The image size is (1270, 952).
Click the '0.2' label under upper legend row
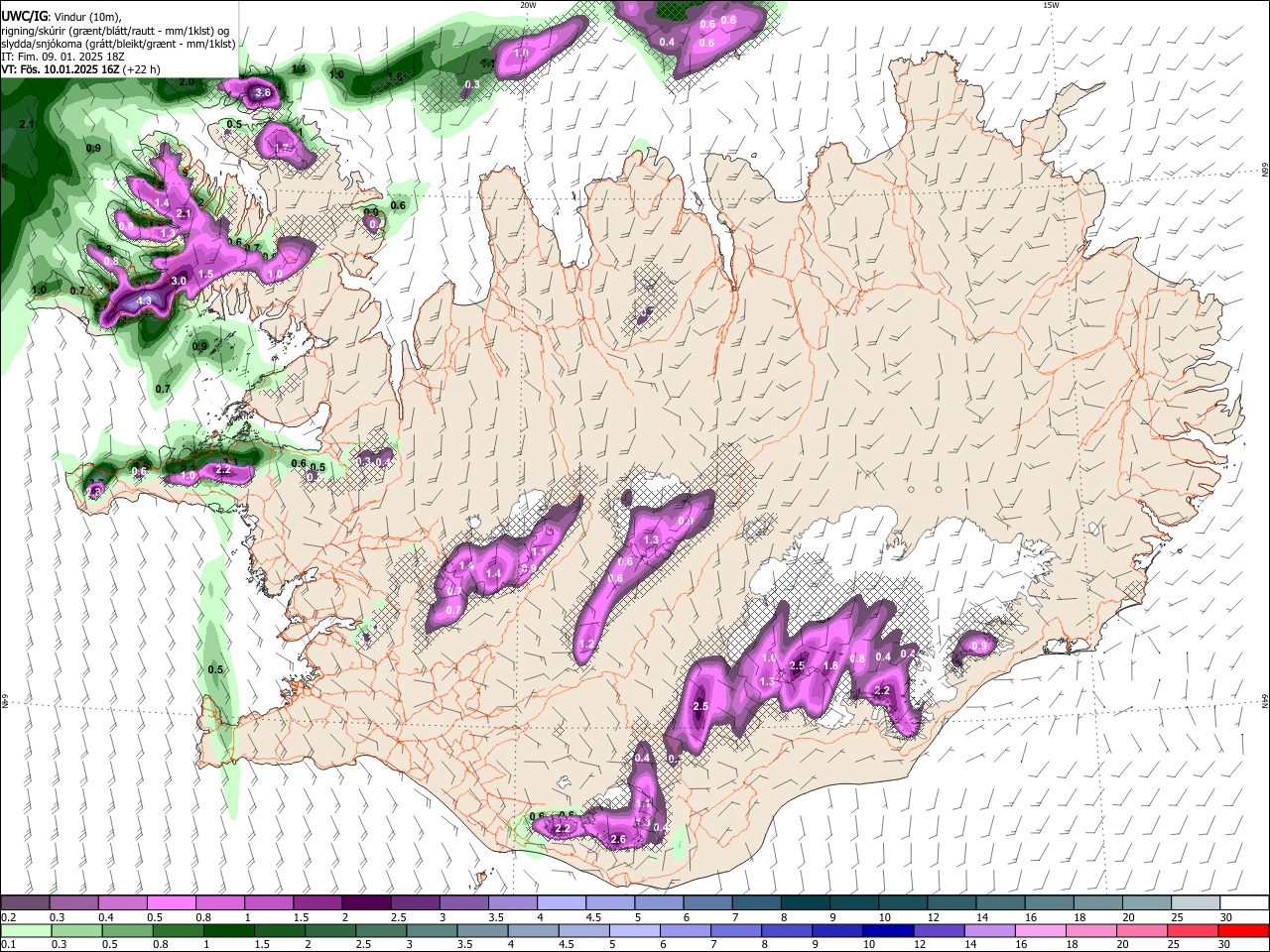point(7,917)
